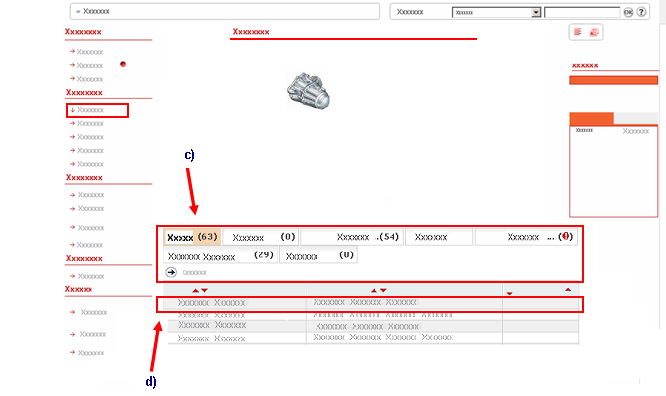Sort third column with right up arrow
The width and height of the screenshot is (666, 396).
pyautogui.click(x=568, y=289)
